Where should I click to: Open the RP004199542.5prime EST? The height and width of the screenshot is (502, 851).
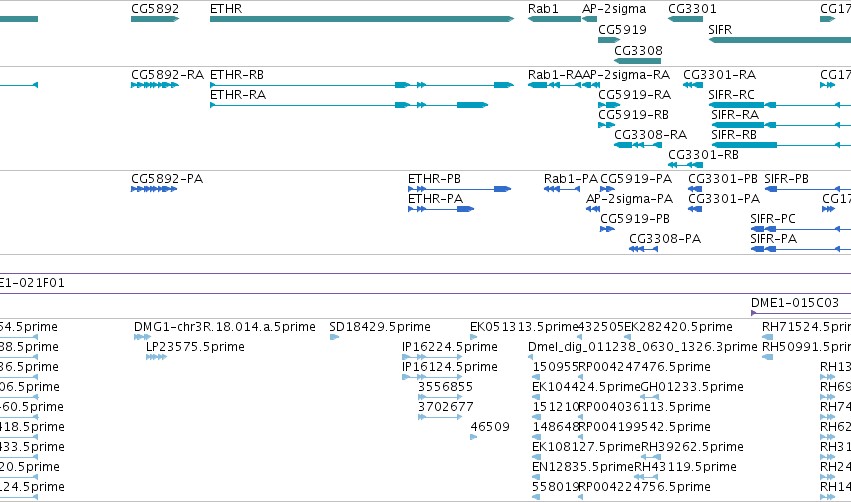click(x=580, y=437)
